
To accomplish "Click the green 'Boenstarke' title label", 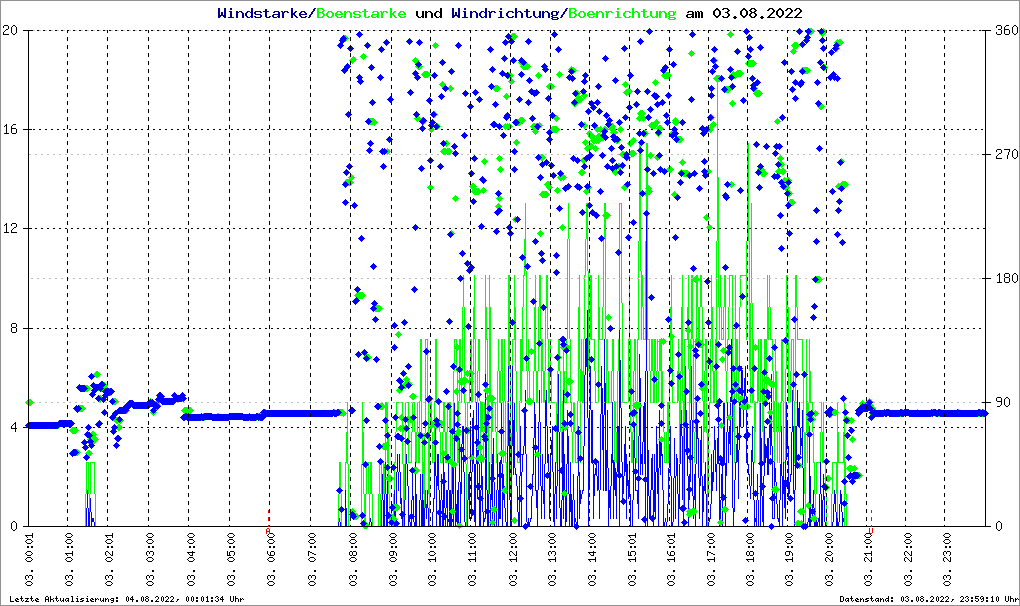I will click(x=361, y=13).
